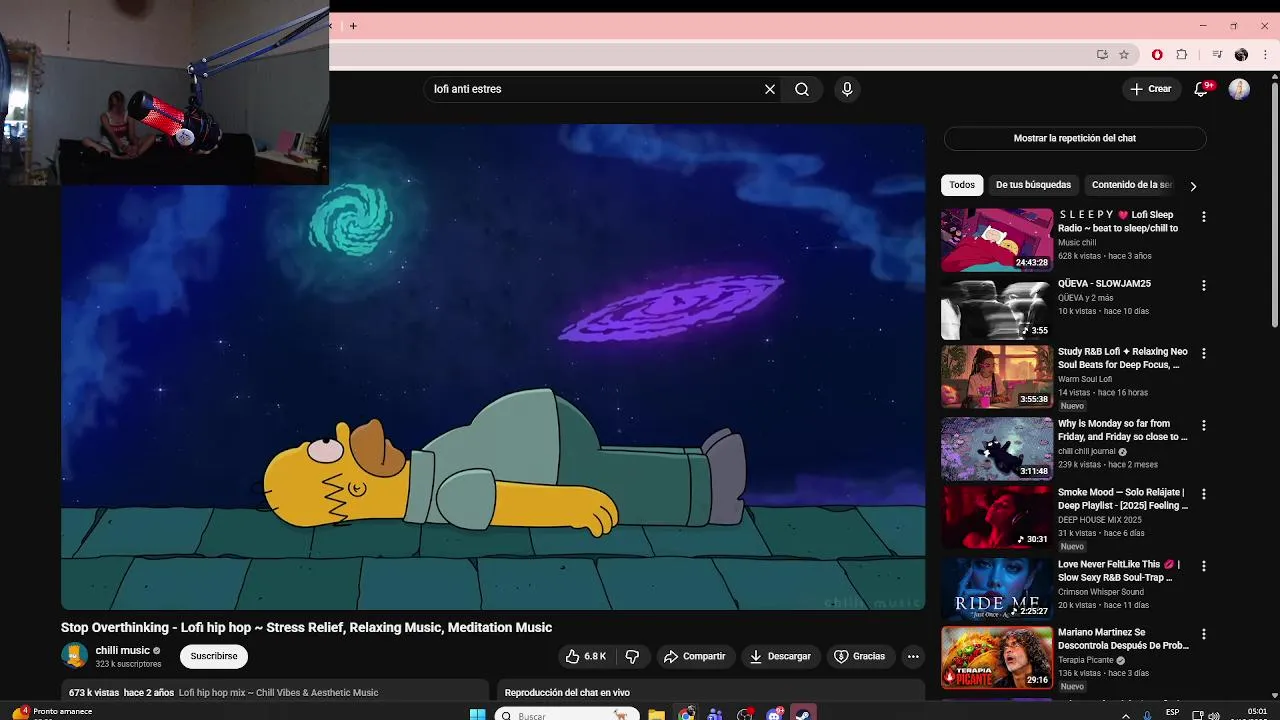Click Mostrar la repetición del chat
The width and height of the screenshot is (1280, 720).
[x=1075, y=138]
